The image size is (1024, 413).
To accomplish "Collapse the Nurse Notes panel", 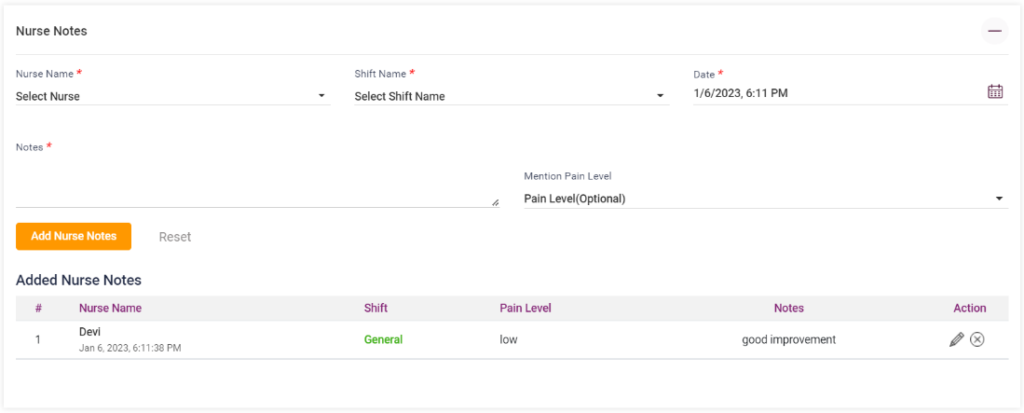I will point(994,31).
